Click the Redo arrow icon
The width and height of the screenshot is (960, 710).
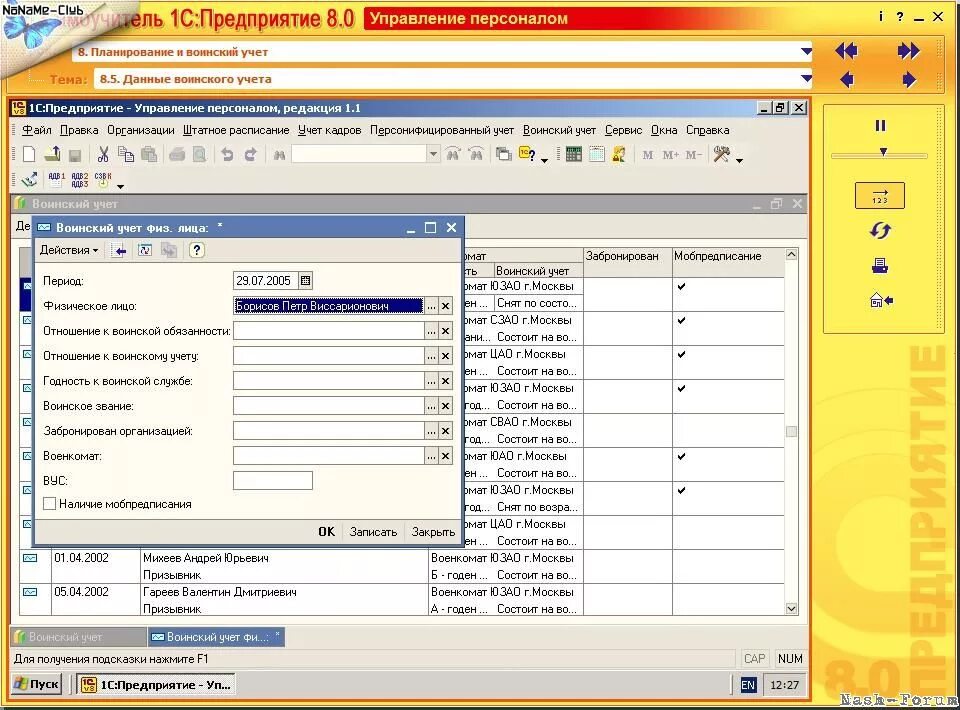point(250,154)
